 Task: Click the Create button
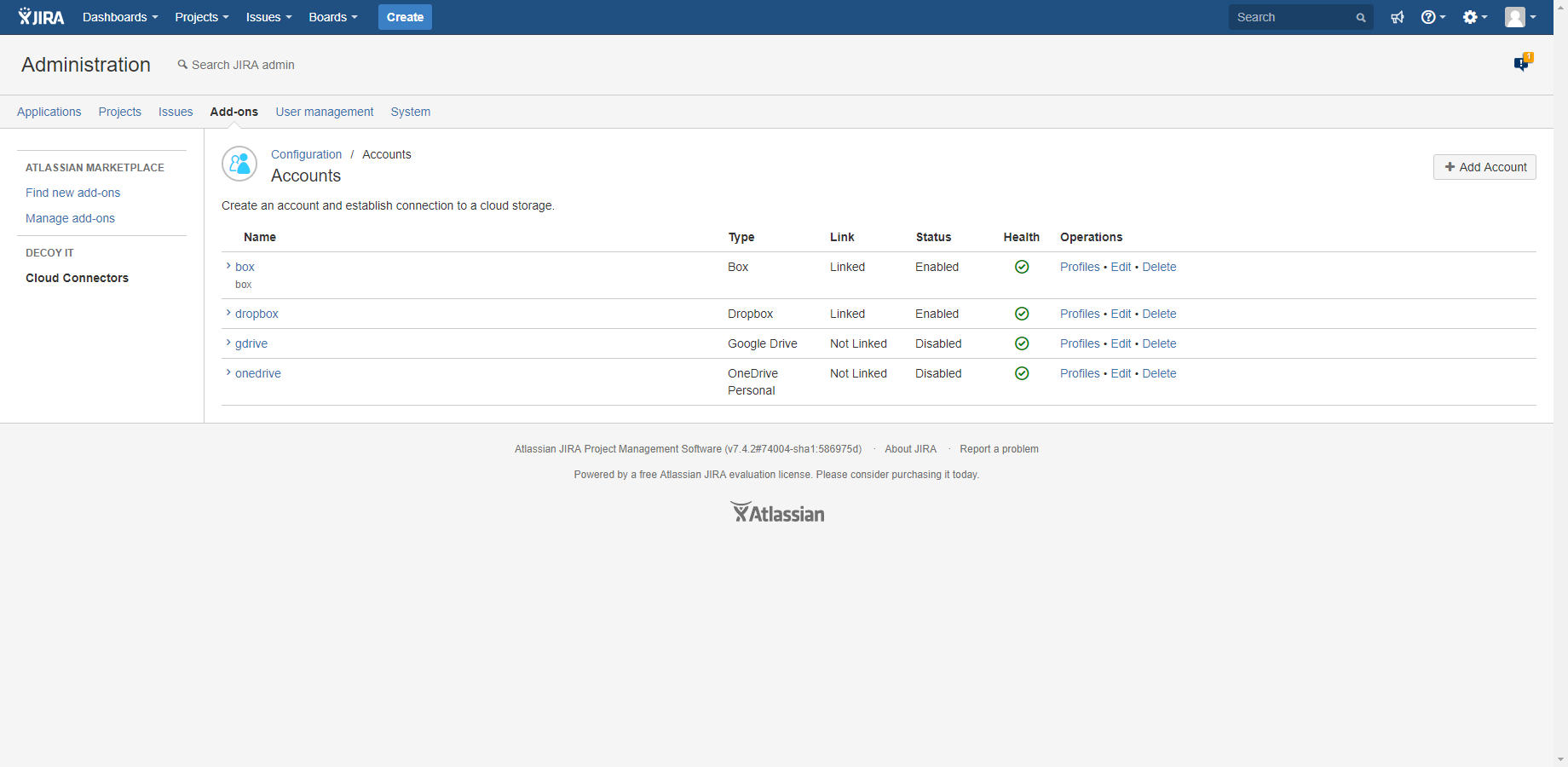coord(405,17)
